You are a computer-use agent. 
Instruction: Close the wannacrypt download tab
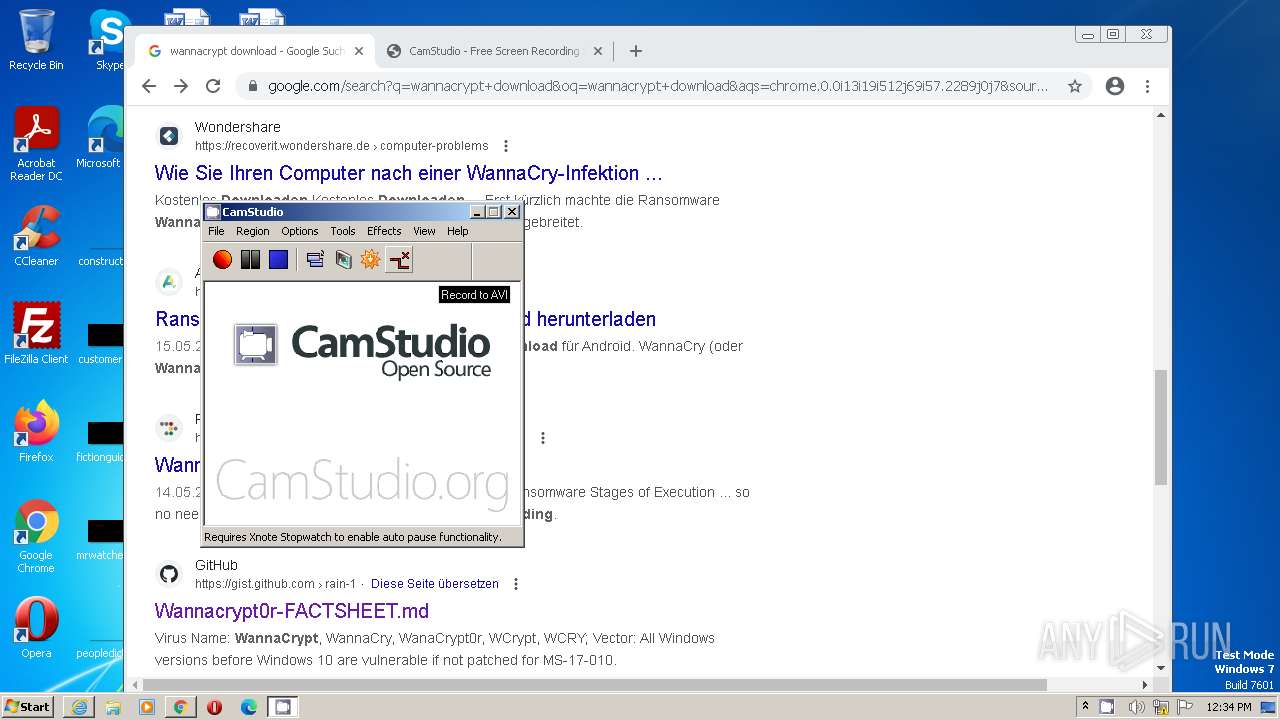359,51
